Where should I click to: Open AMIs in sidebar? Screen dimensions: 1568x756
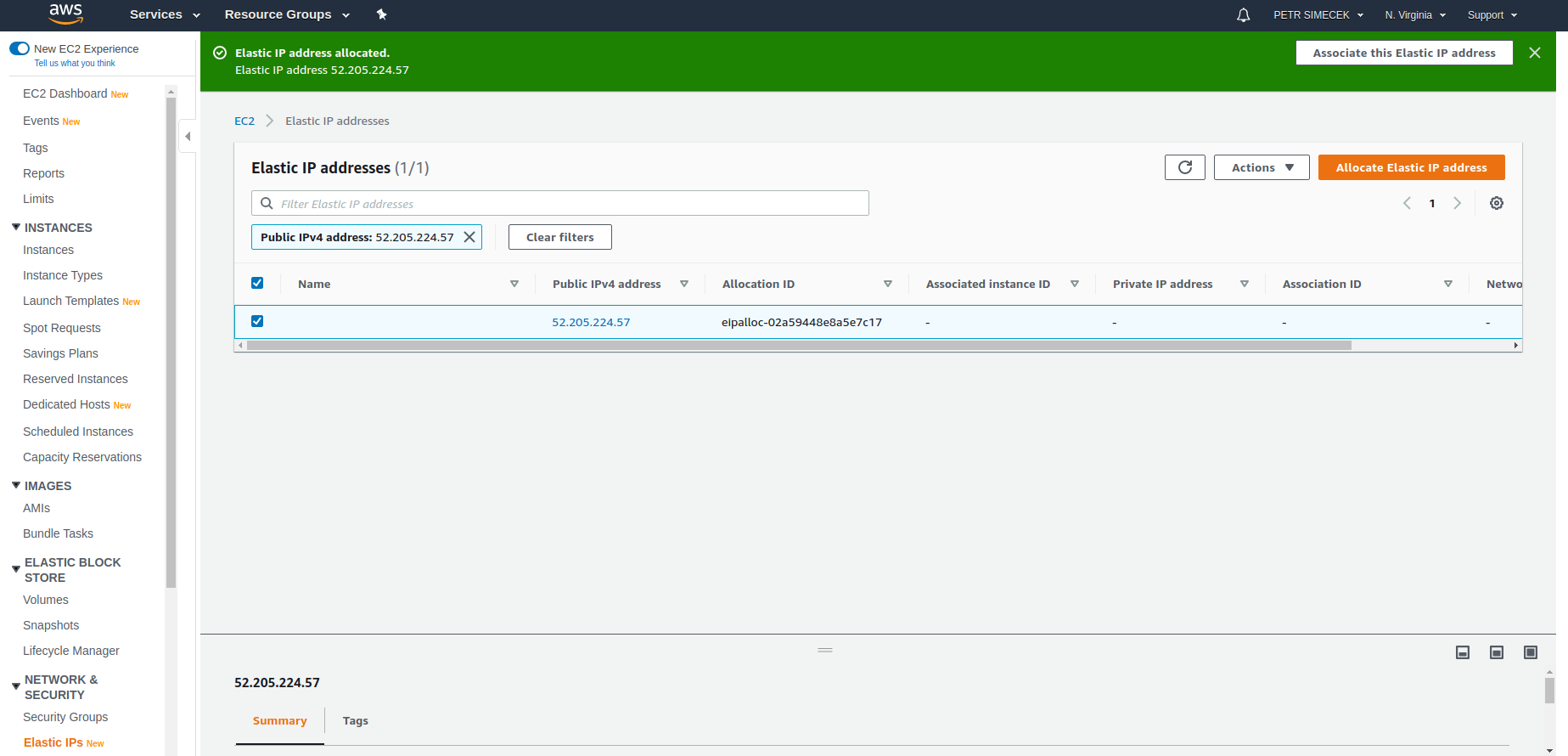37,508
